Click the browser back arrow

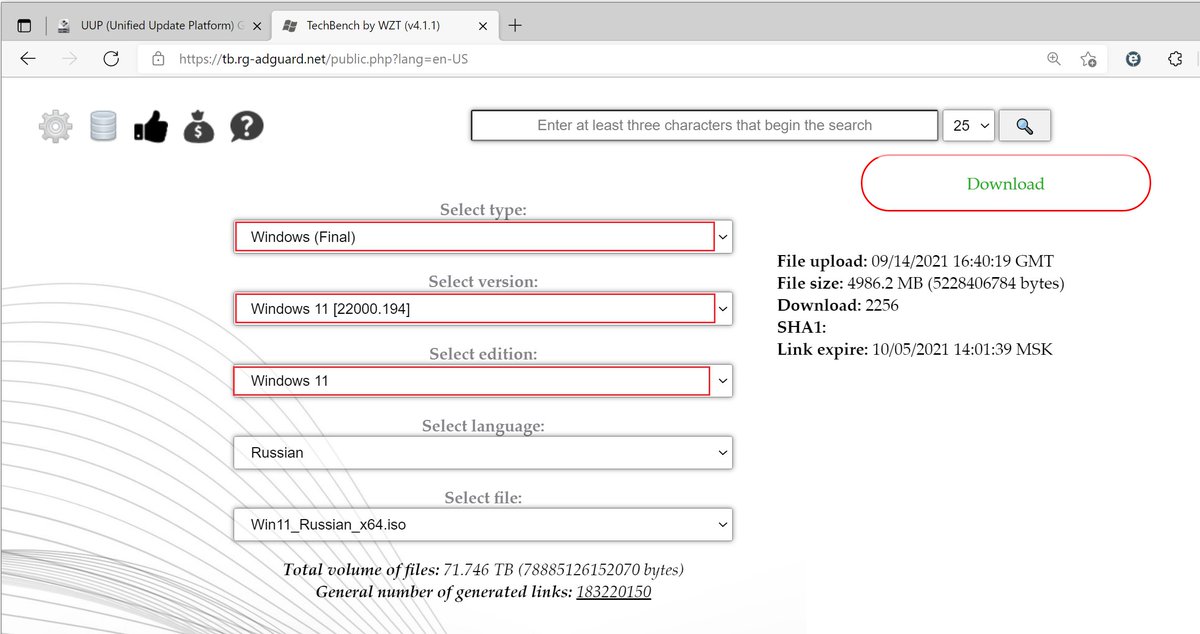tap(27, 59)
